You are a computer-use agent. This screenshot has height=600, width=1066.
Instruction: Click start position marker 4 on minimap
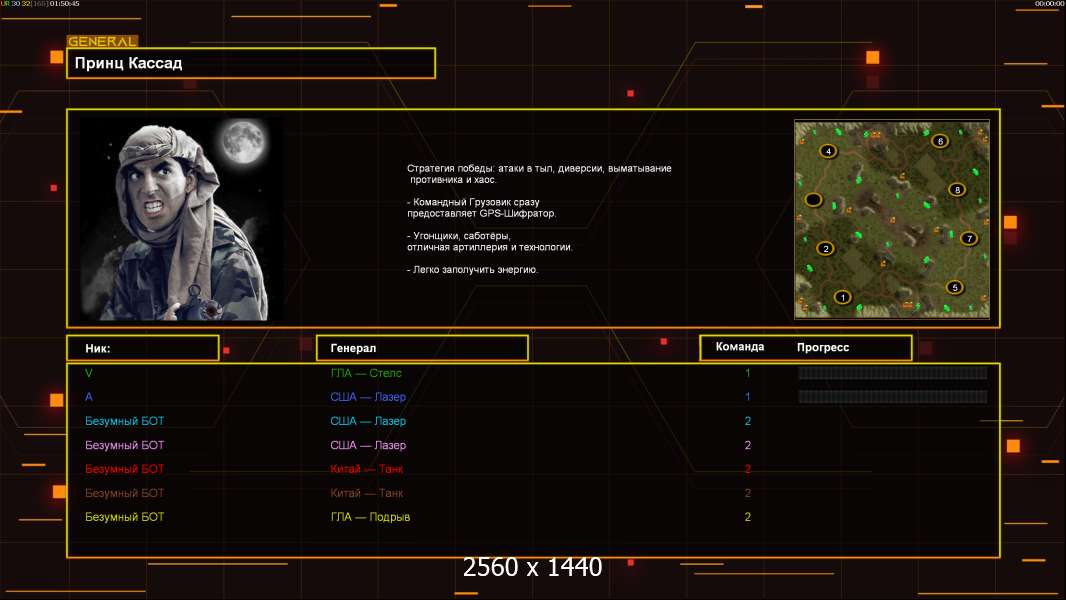click(x=827, y=151)
